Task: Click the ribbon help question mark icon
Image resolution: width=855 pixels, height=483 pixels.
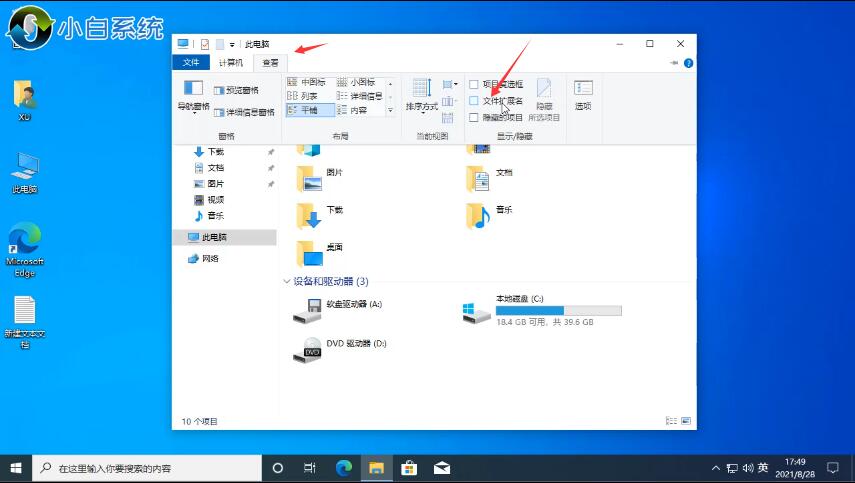Action: [x=689, y=63]
